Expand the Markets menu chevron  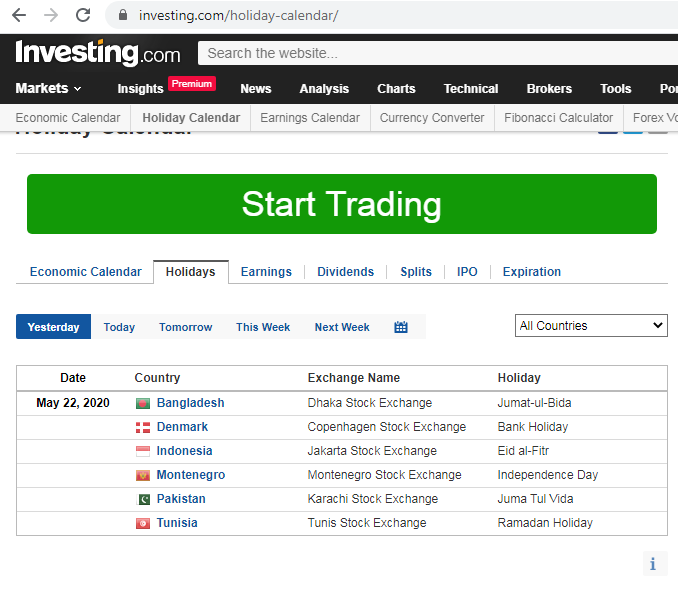[x=78, y=89]
